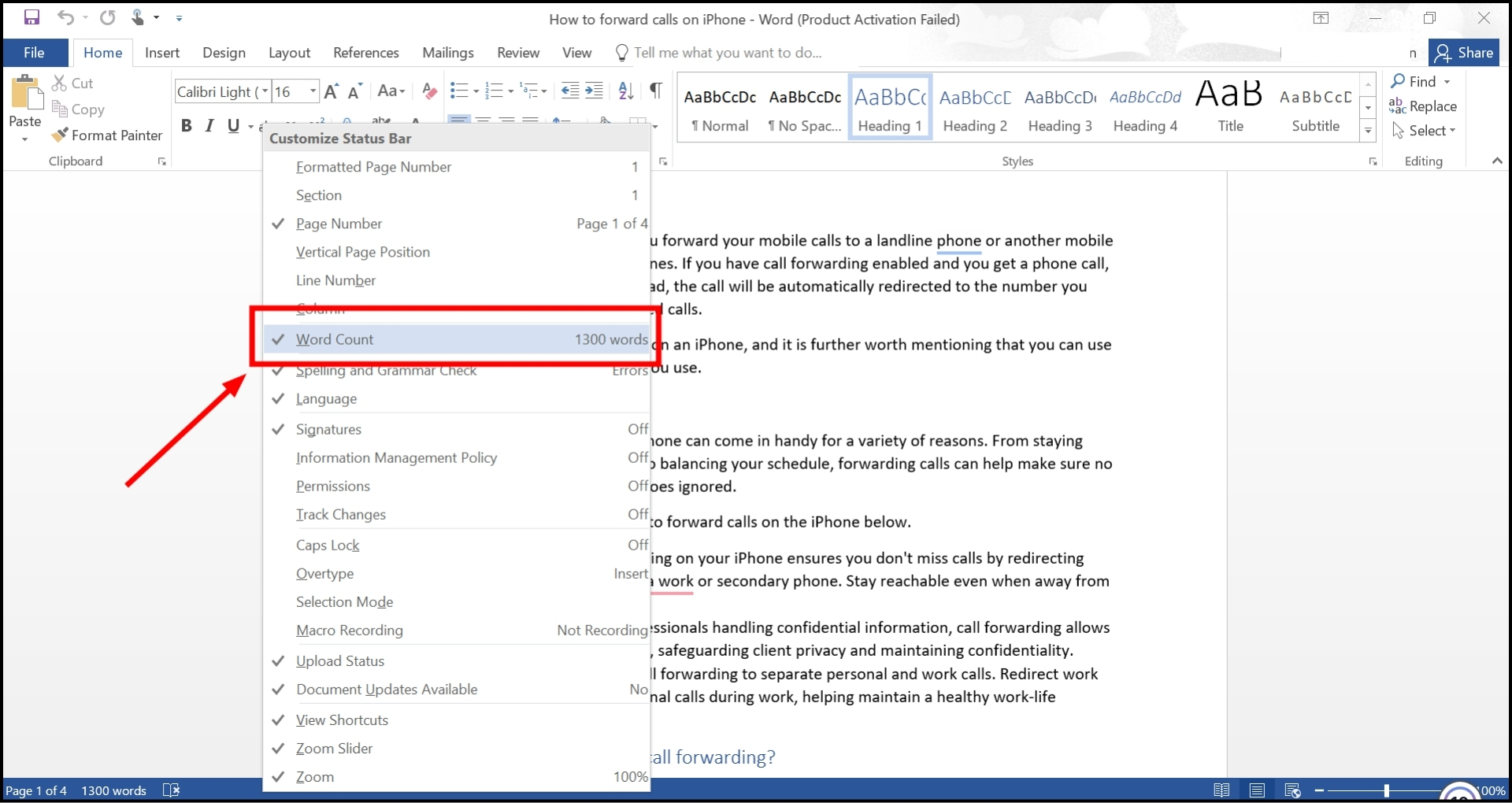Apply Numbering to the paragraph
Viewport: 1512px width, 803px height.
tap(495, 89)
